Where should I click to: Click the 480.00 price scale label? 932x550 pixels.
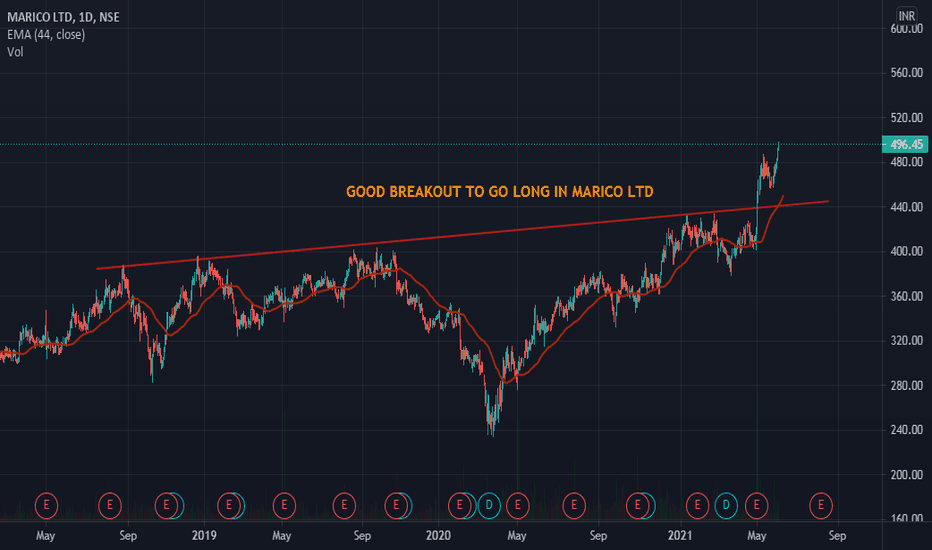[906, 162]
